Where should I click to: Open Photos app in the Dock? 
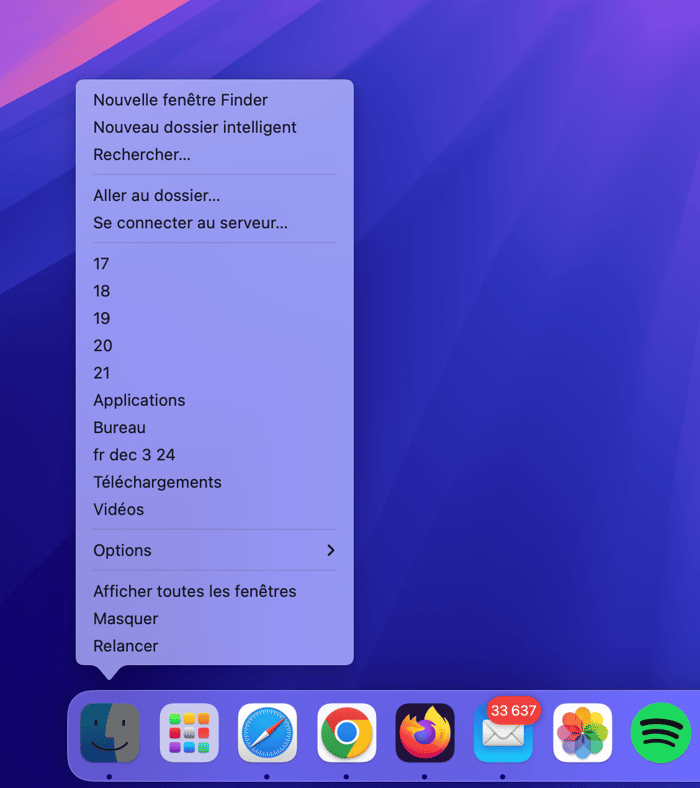(582, 732)
